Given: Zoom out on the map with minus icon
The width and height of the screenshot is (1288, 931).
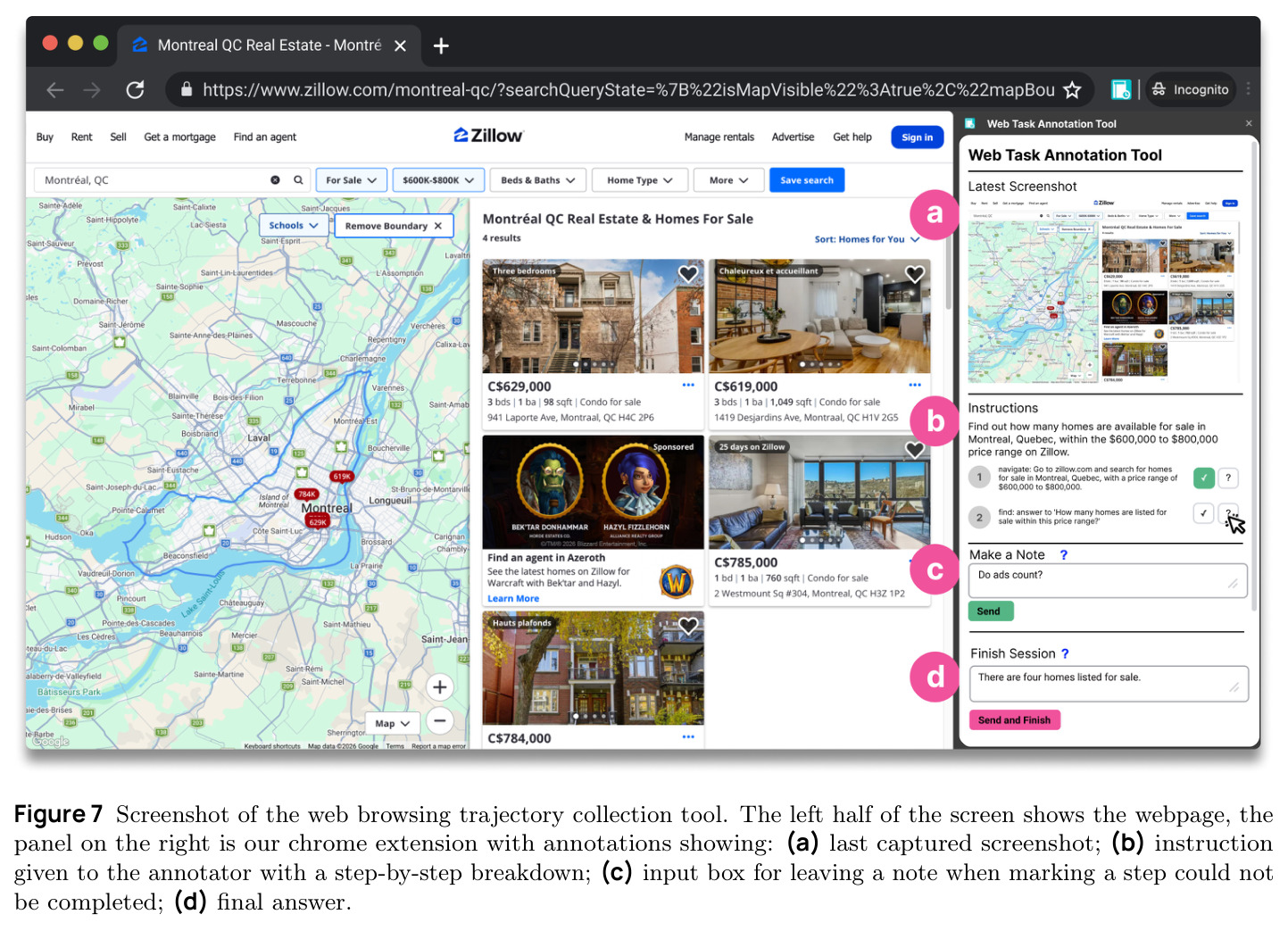Looking at the screenshot, I should (439, 720).
